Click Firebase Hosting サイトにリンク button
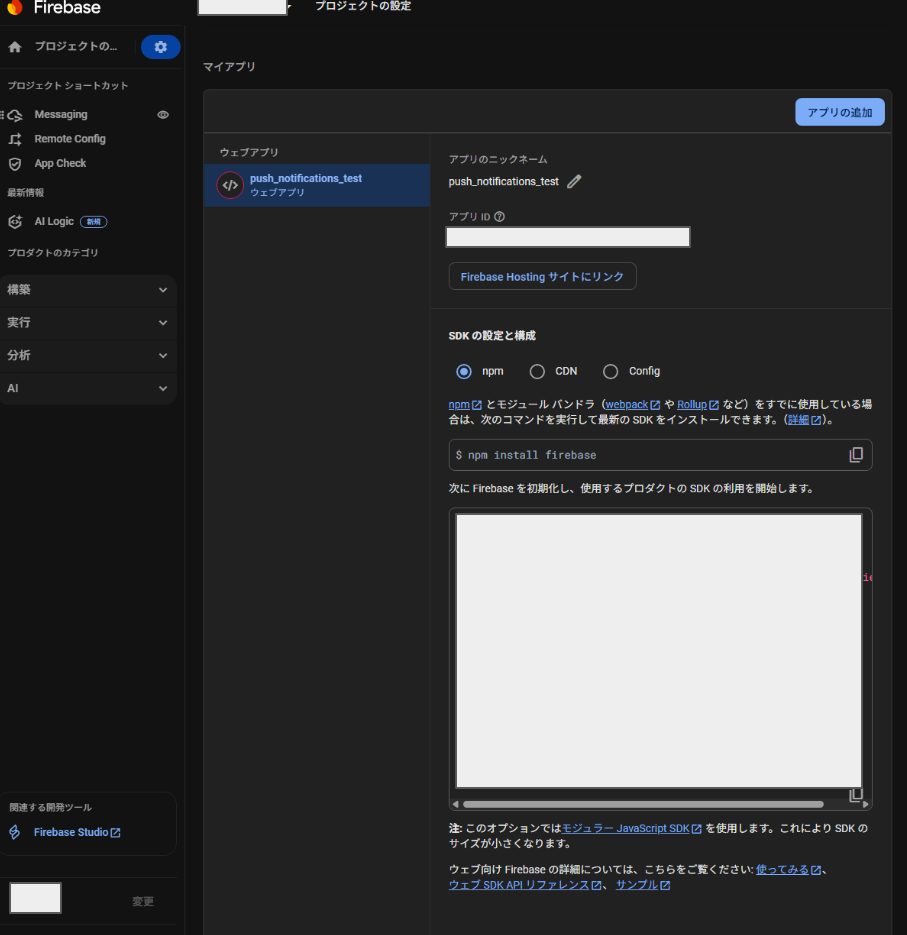Viewport: 907px width, 935px height. click(542, 277)
